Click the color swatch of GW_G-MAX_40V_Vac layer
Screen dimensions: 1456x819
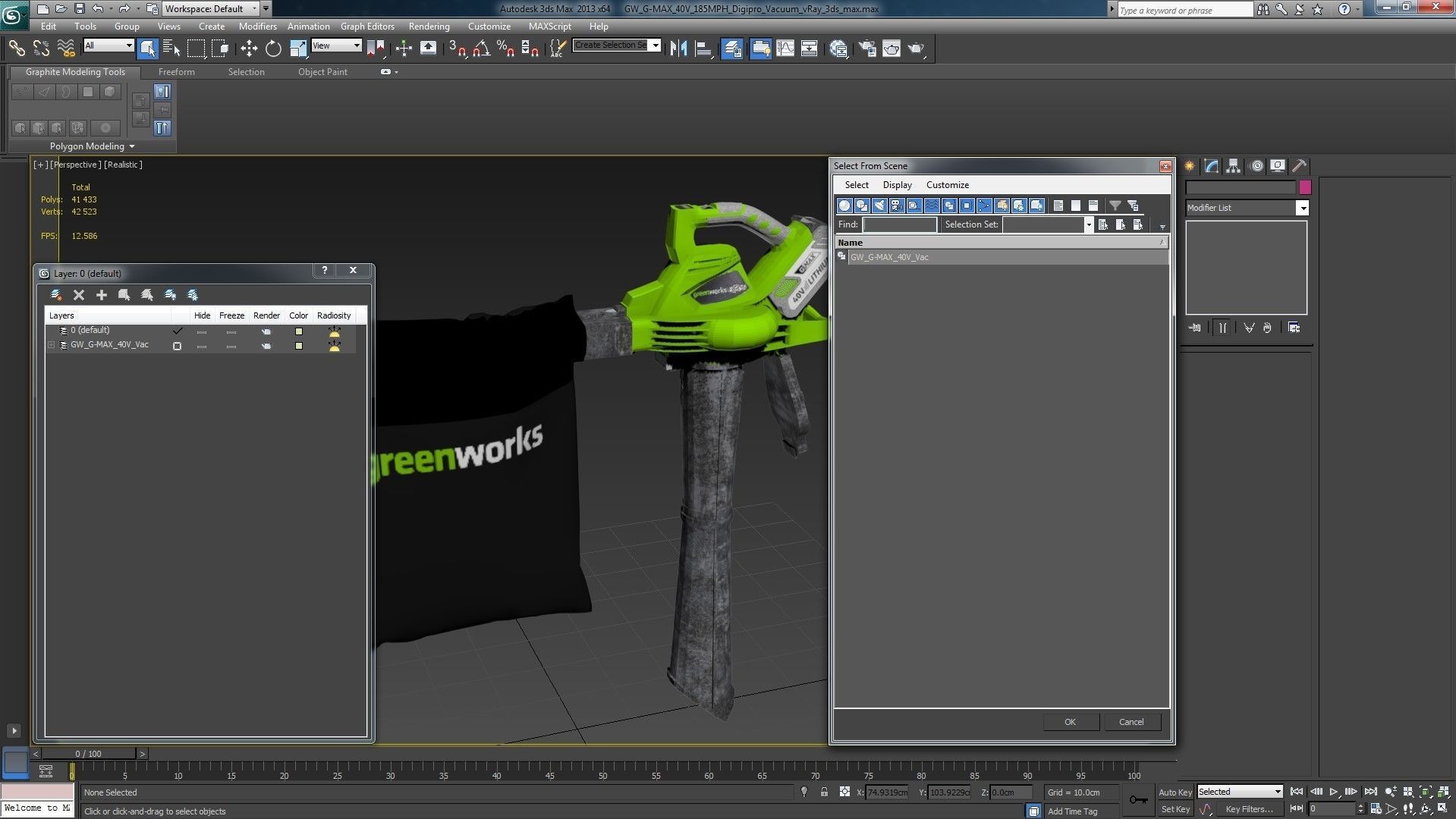click(299, 346)
